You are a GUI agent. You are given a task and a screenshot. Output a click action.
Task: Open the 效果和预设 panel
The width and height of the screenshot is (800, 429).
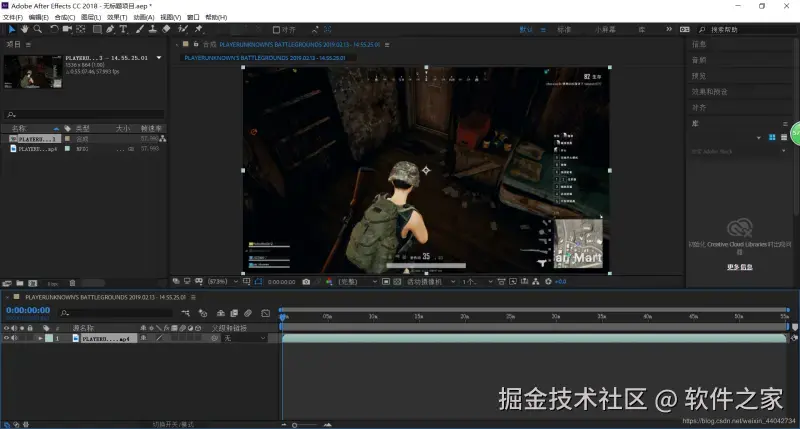click(709, 92)
